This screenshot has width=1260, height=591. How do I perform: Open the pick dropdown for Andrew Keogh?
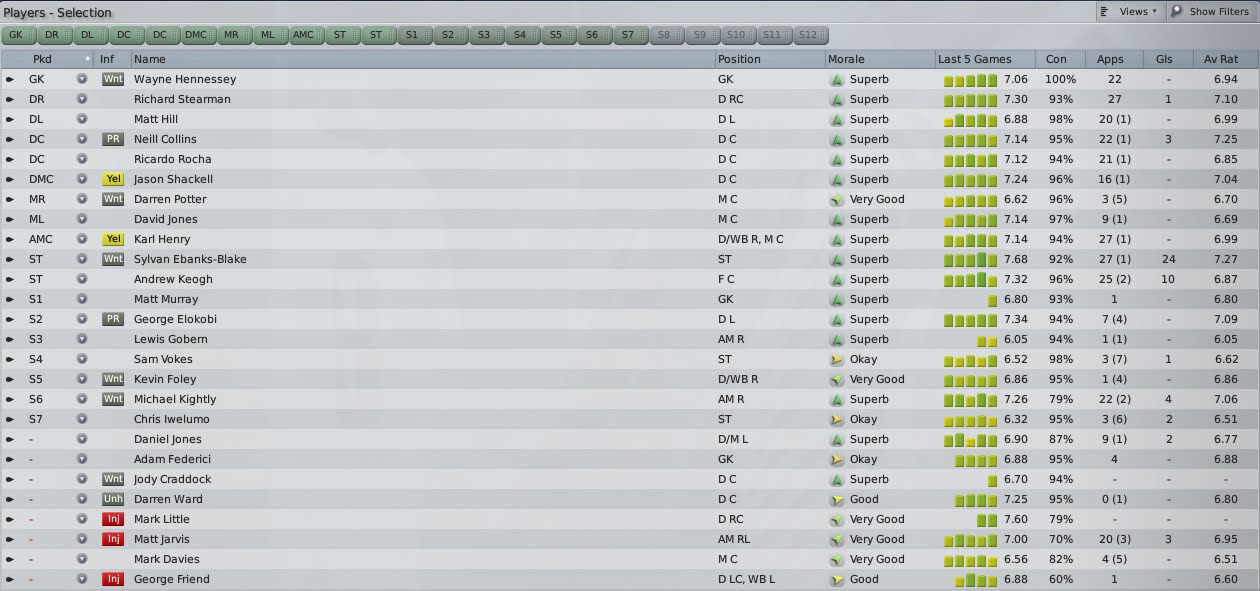pyautogui.click(x=82, y=279)
